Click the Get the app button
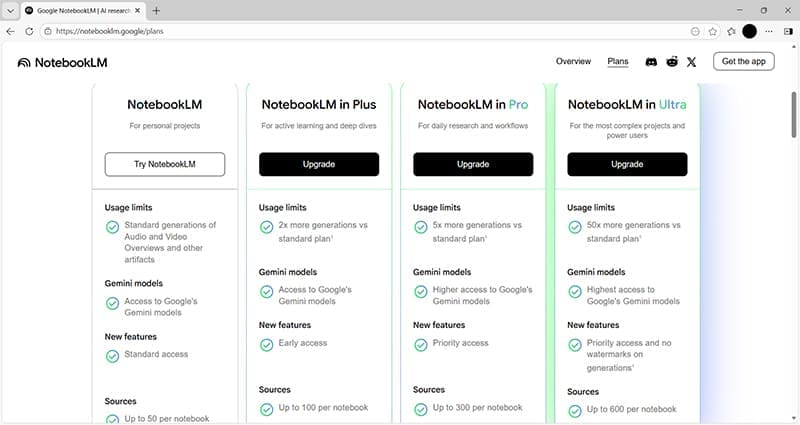 (744, 61)
